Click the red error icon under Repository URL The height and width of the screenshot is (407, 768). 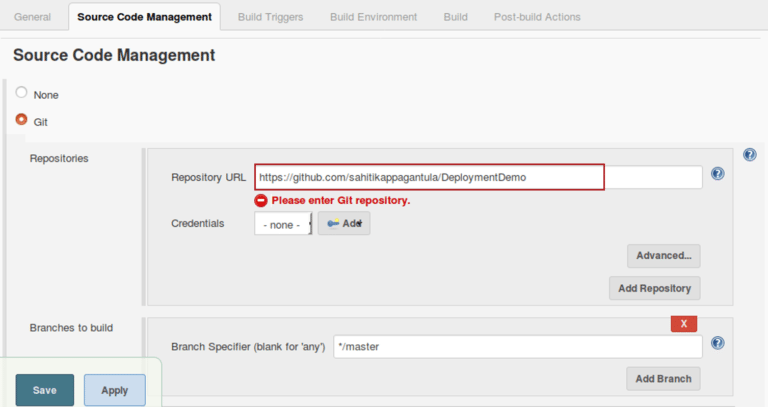(x=261, y=200)
